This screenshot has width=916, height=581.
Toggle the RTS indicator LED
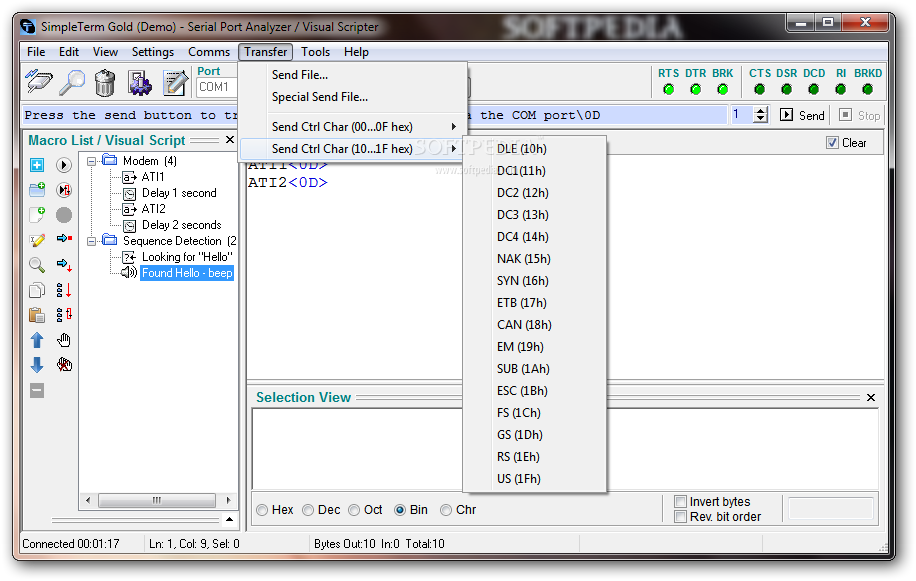click(x=669, y=89)
